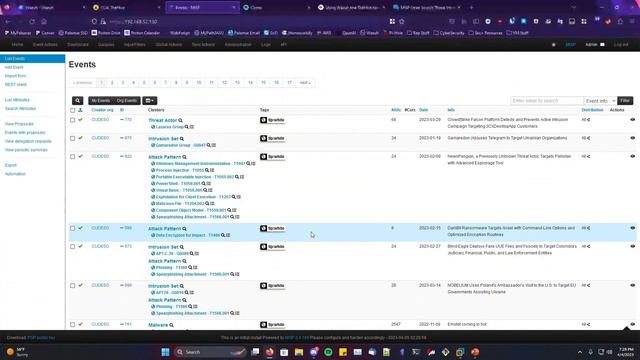Screen dimensions: 640x360
Task: Open the Event info dropdown beside the search field
Action: pos(600,101)
